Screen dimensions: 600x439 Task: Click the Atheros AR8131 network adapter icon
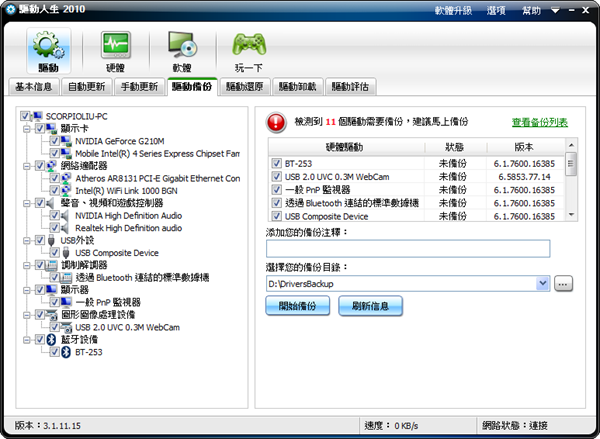[x=66, y=178]
